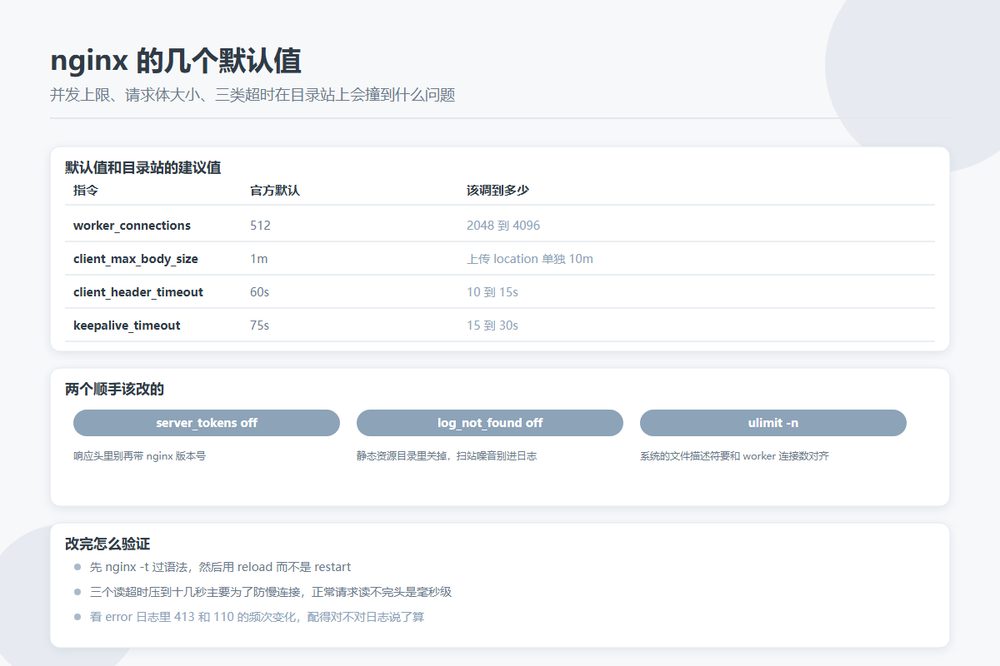Click the caption about 文件描述符 and worker

tap(735, 456)
